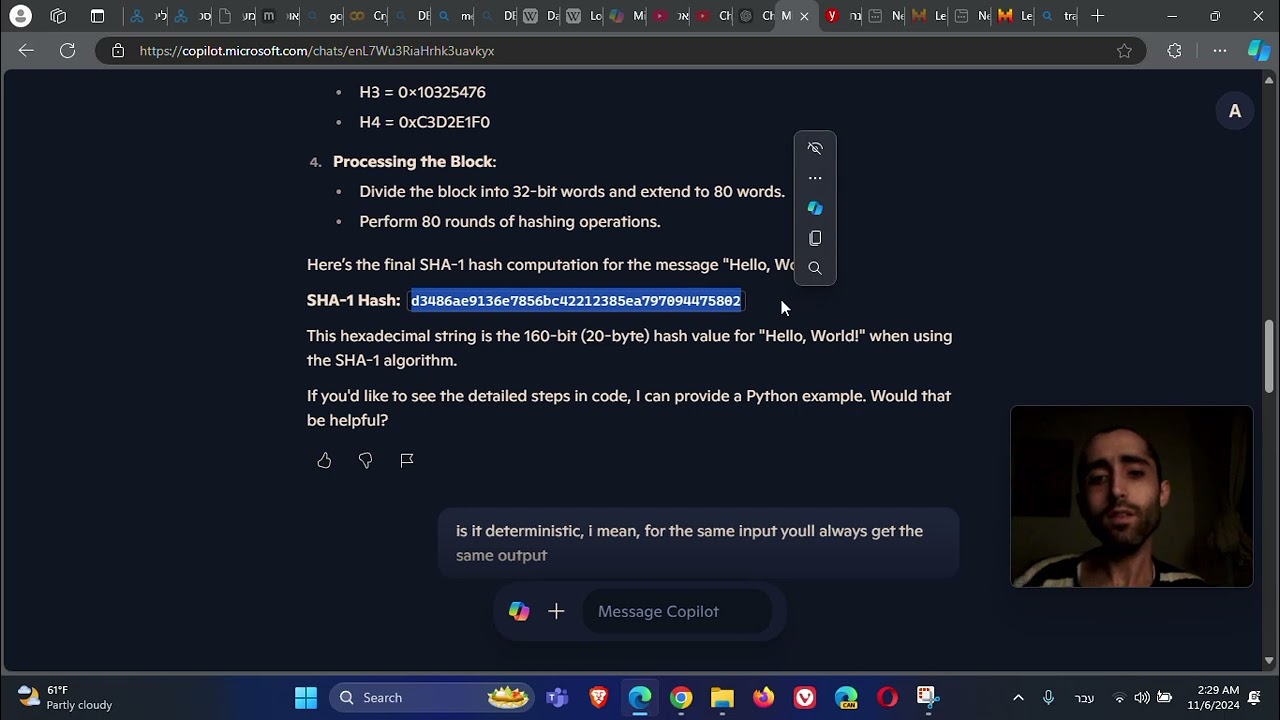The width and height of the screenshot is (1280, 720).
Task: Open Edge Canary from the taskbar
Action: (x=846, y=698)
